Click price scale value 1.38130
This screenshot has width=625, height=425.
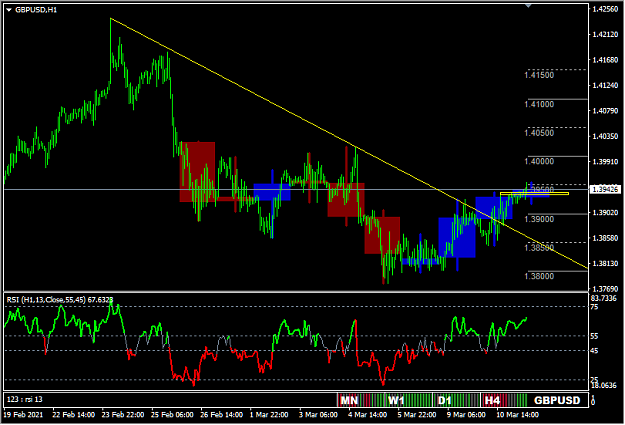[x=605, y=264]
